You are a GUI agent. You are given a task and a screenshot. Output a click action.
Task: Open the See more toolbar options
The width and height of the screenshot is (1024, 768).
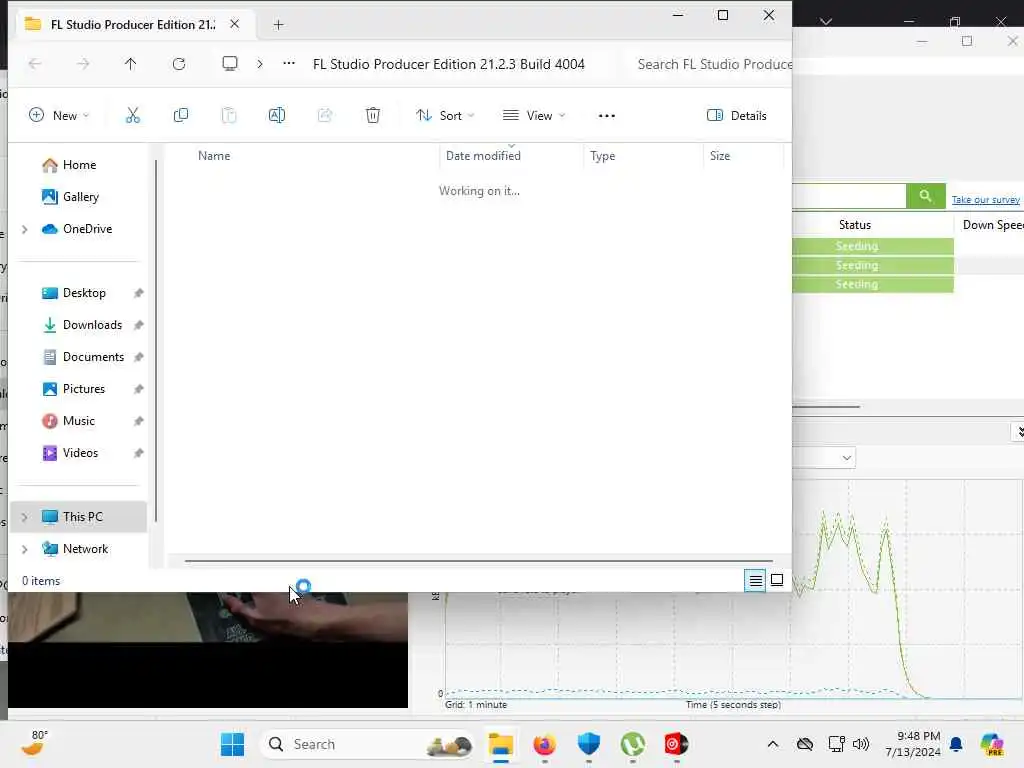click(607, 116)
